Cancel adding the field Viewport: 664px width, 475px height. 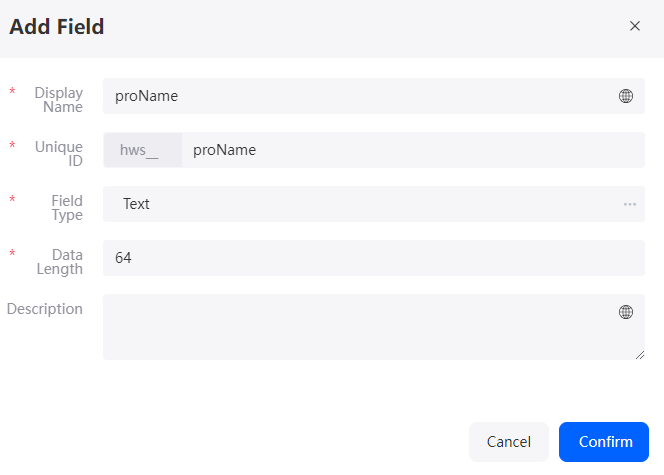(x=509, y=442)
